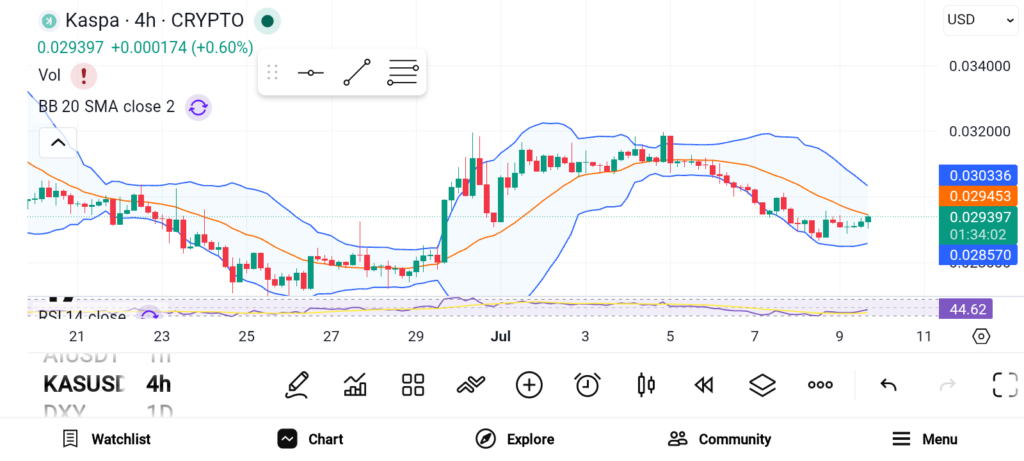Click the Jul date axis label

coord(500,336)
